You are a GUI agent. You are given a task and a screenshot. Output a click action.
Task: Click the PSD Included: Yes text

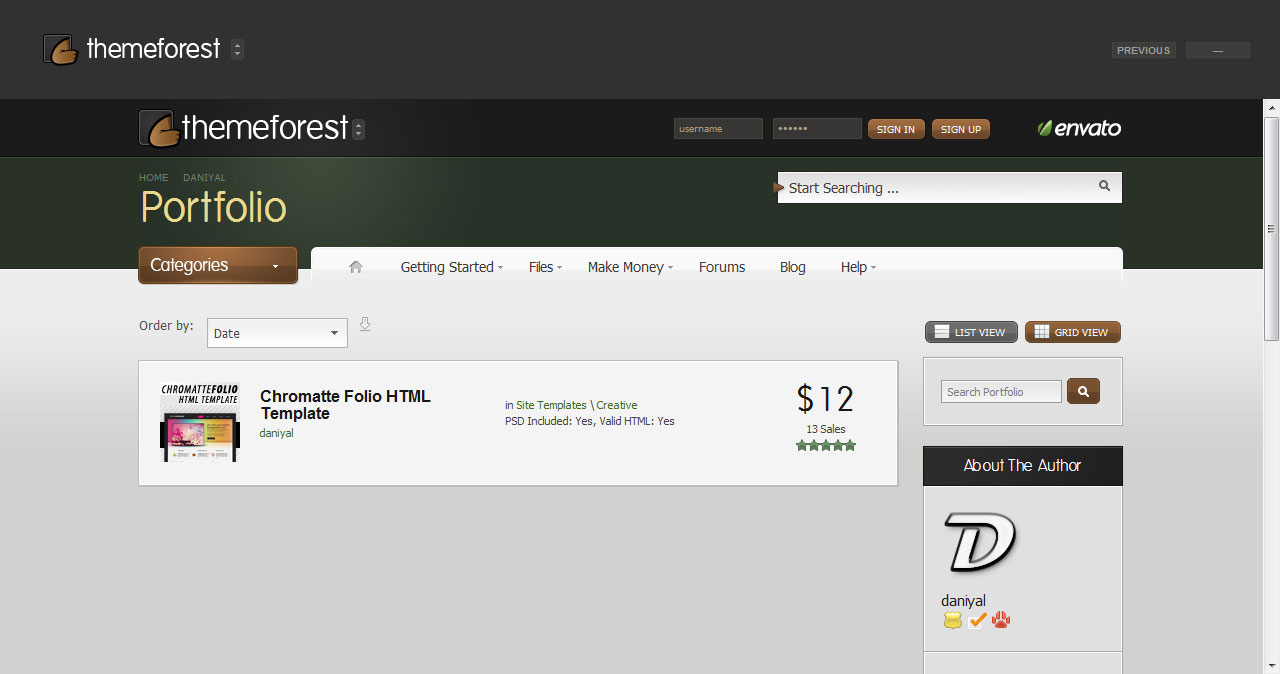[549, 421]
